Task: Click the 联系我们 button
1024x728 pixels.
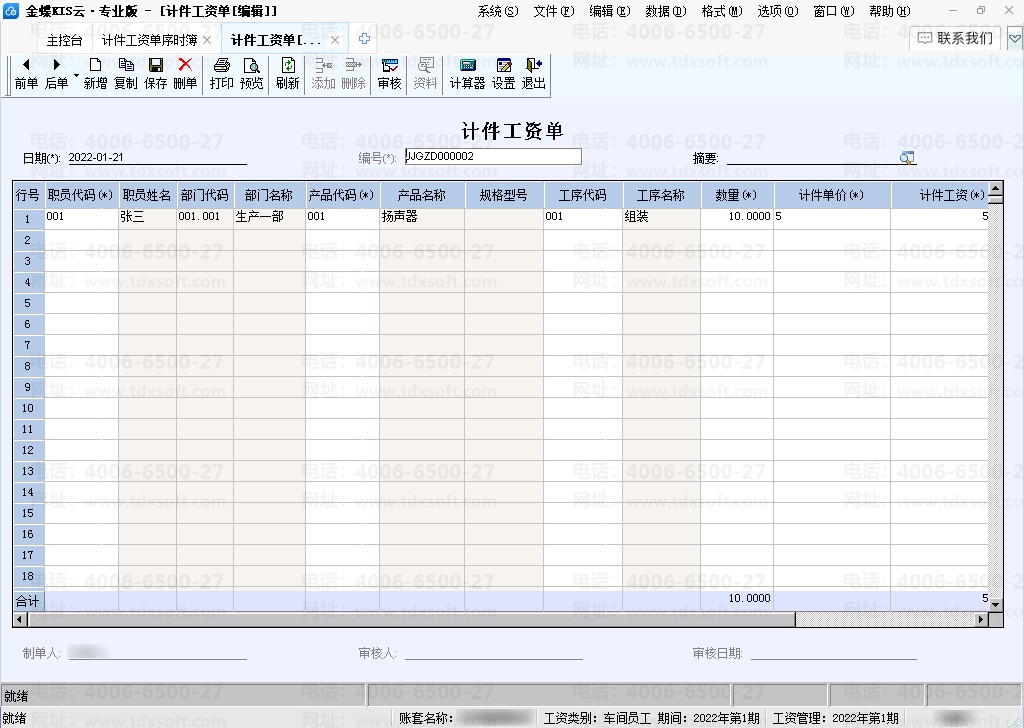Action: (x=955, y=39)
